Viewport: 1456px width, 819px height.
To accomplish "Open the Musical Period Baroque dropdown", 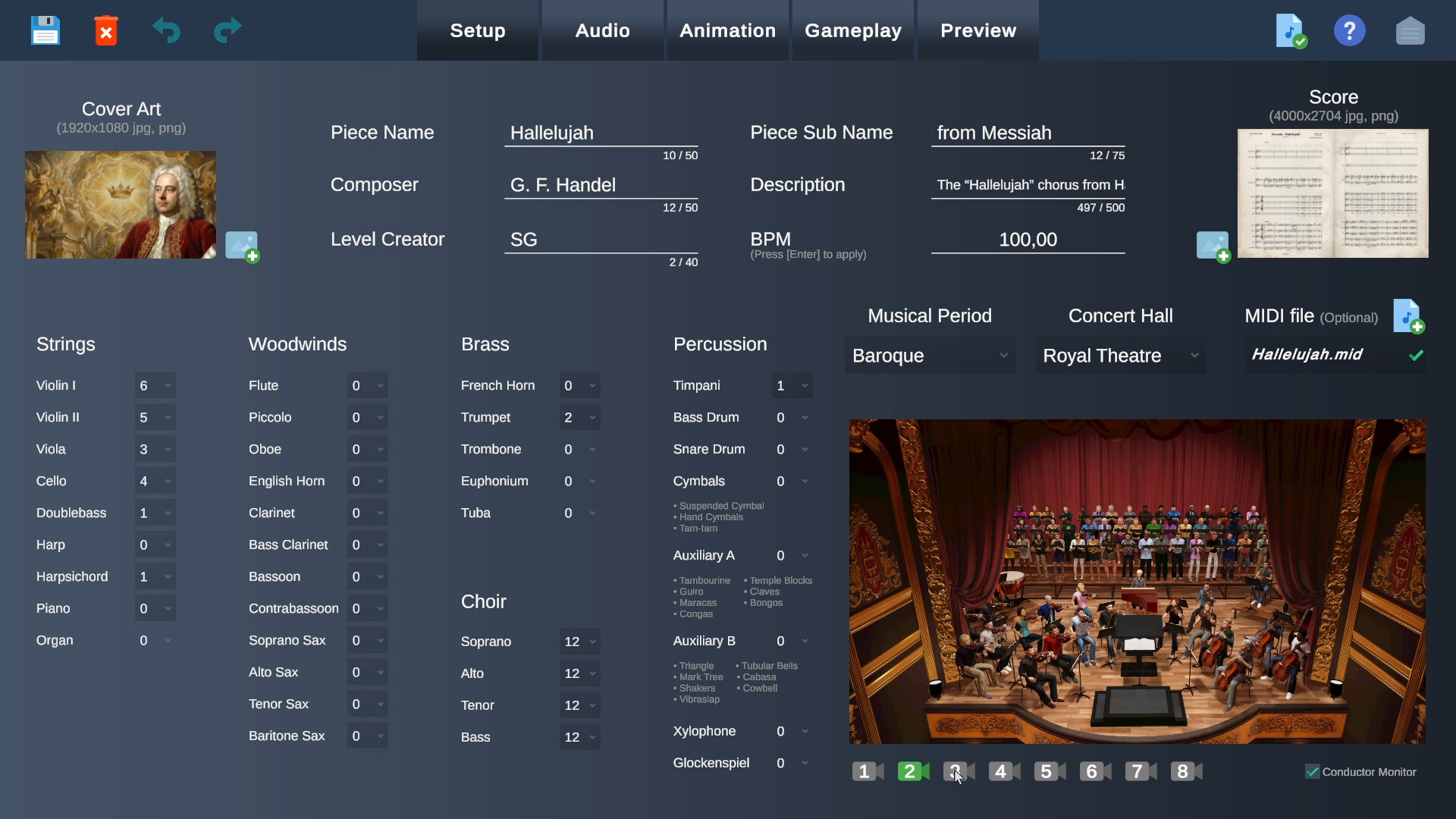I will (930, 356).
